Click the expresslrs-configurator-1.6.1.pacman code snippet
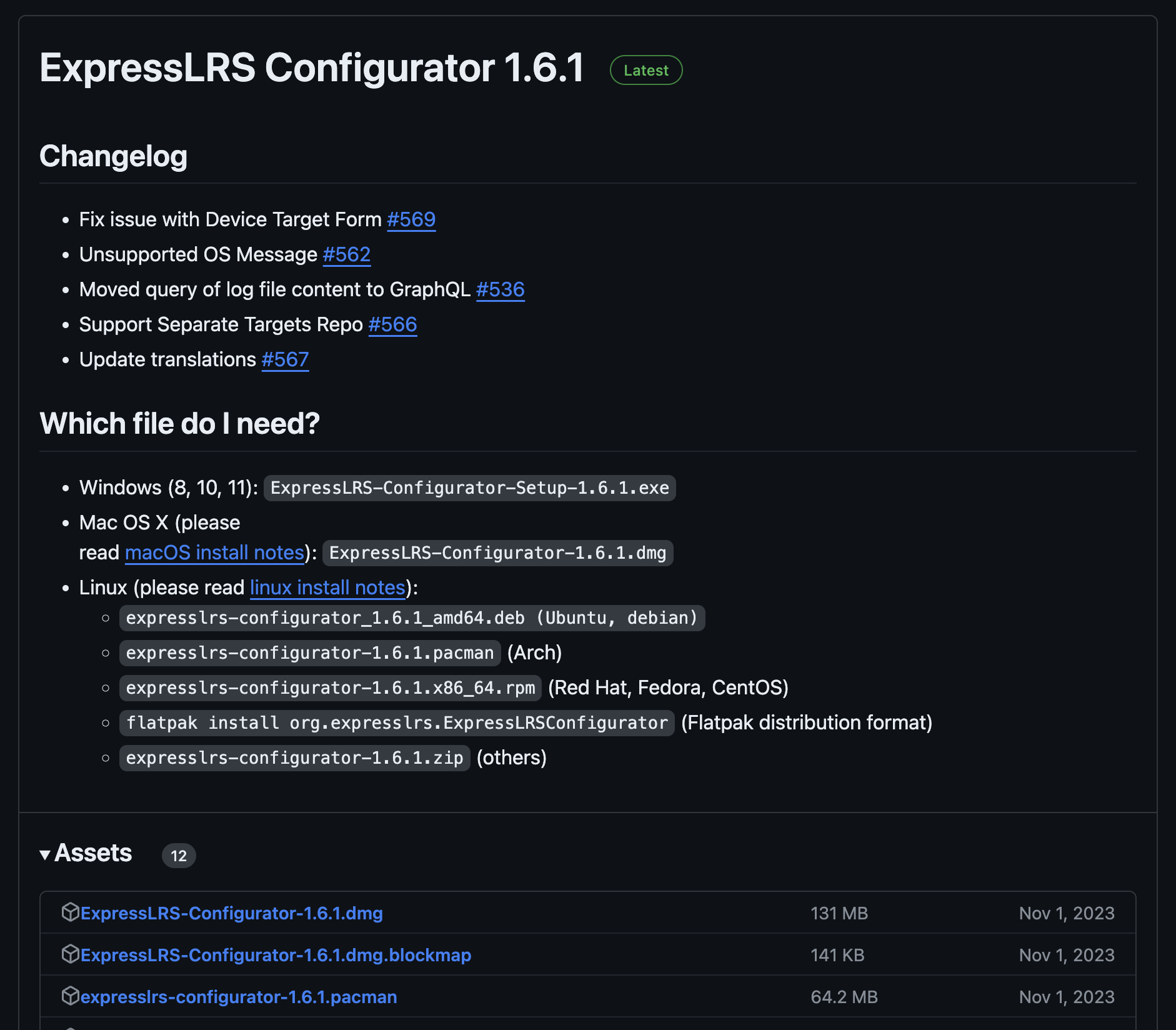Screen dimensions: 1176x1030 (310, 653)
